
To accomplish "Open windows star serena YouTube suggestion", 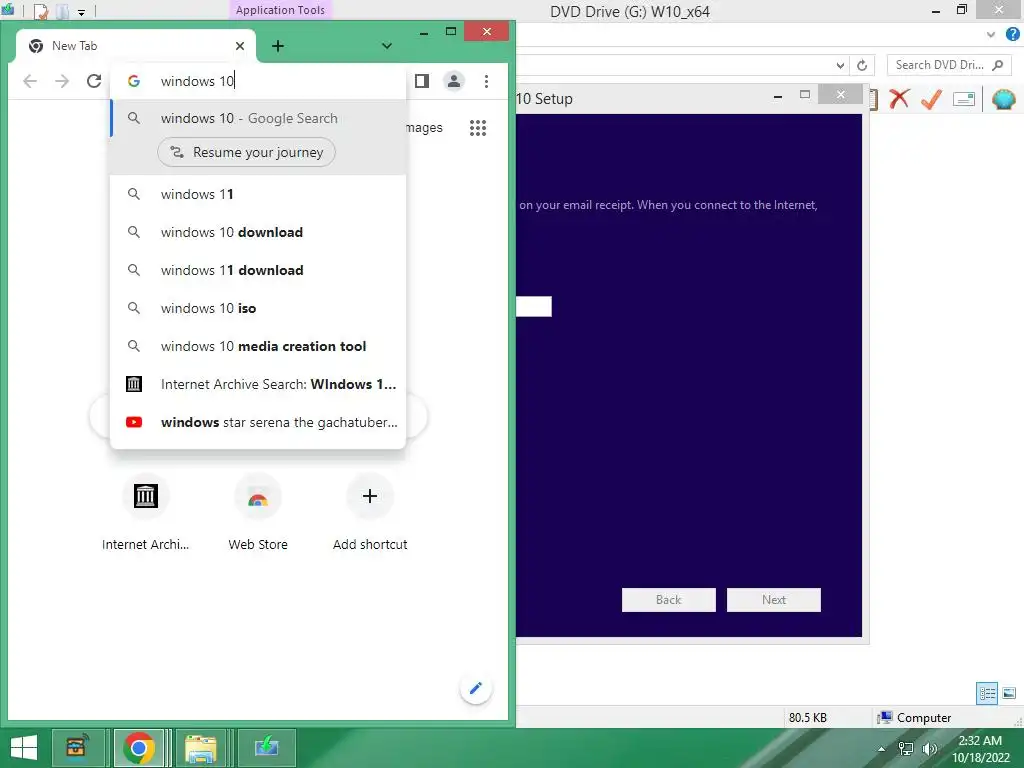I will tap(258, 422).
